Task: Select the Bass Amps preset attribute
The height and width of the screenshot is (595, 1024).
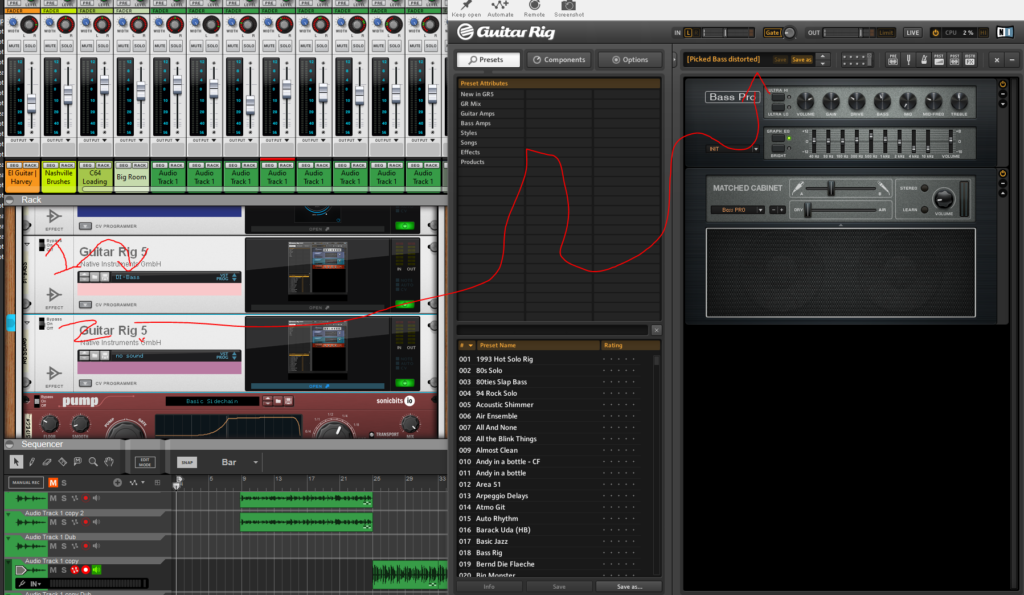Action: (x=475, y=123)
